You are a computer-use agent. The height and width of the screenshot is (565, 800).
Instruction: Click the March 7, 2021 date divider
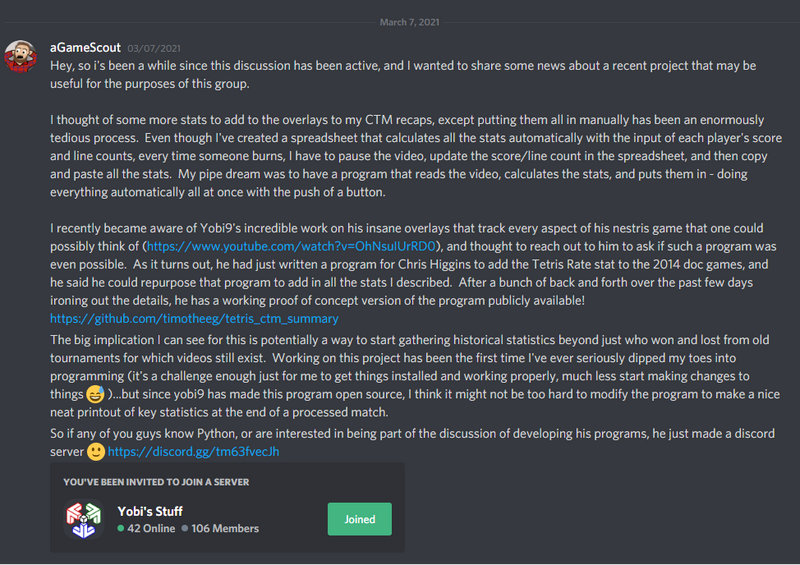(409, 22)
